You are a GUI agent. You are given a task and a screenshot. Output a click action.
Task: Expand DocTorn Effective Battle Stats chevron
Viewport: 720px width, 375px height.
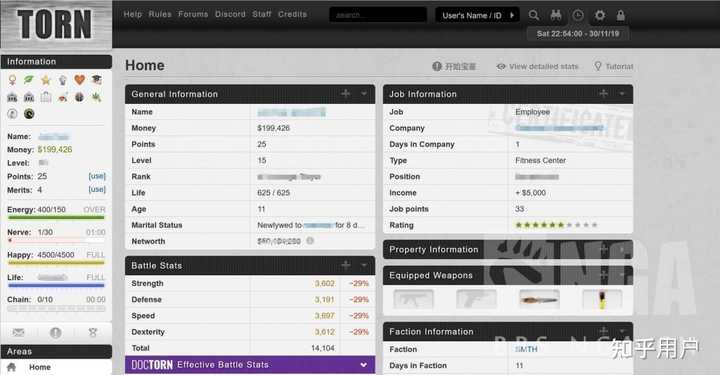pyautogui.click(x=364, y=365)
